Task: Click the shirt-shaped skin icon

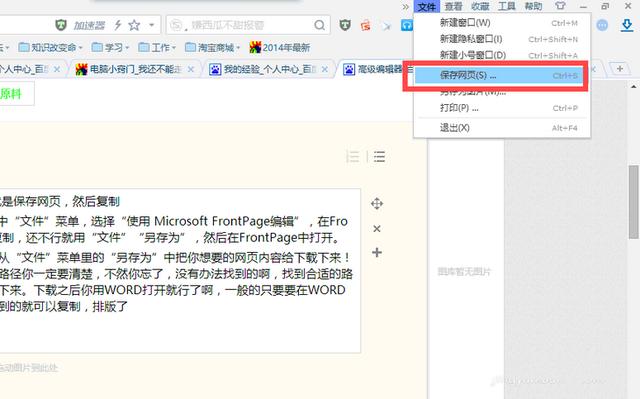Action: pos(560,6)
